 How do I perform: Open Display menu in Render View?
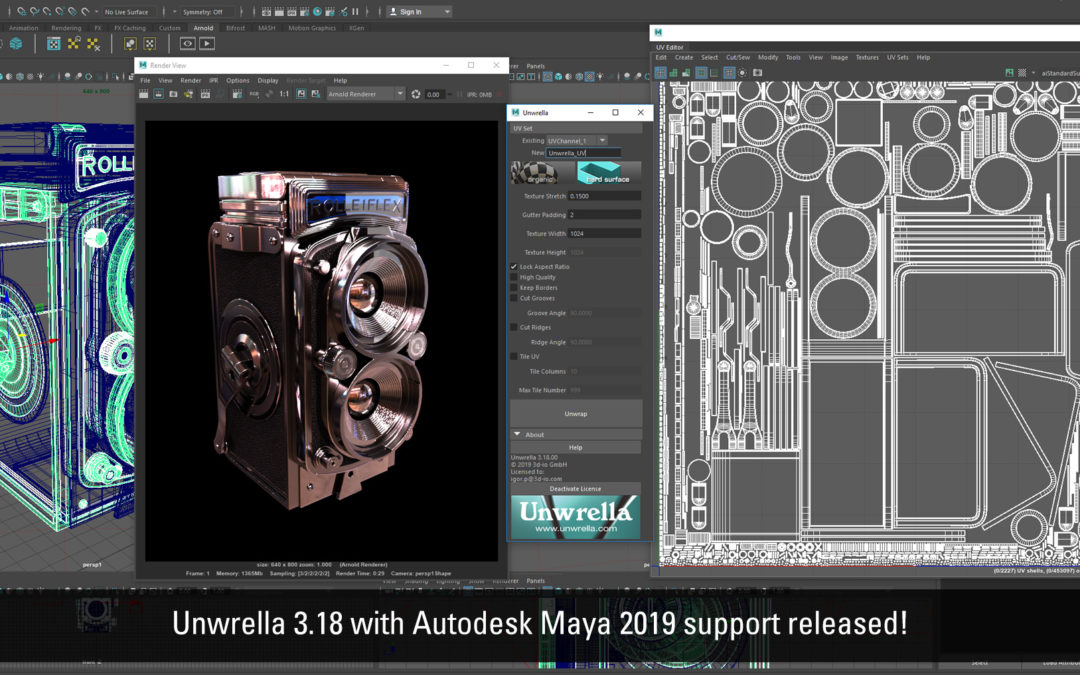pyautogui.click(x=268, y=81)
